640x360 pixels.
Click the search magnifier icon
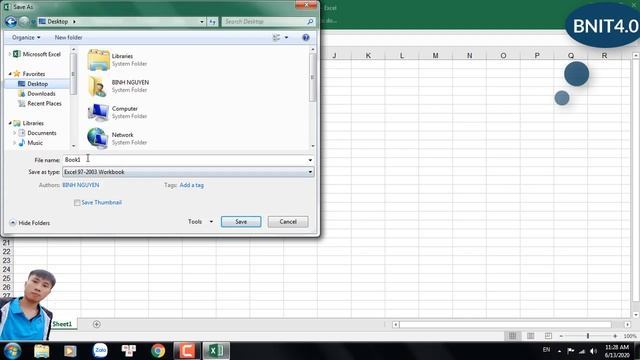pos(310,22)
